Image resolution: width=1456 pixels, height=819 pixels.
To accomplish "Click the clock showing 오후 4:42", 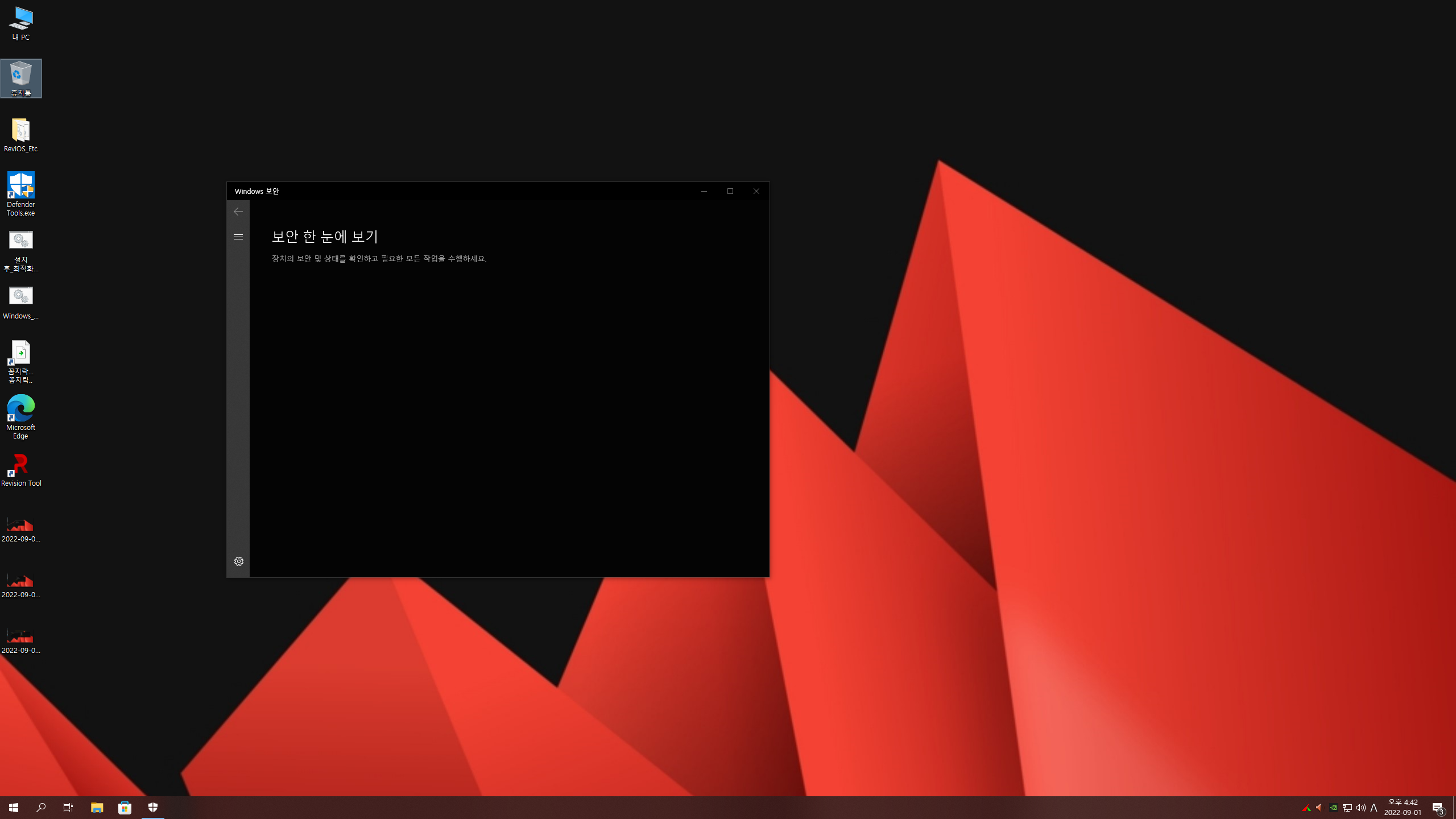I will pyautogui.click(x=1403, y=808).
